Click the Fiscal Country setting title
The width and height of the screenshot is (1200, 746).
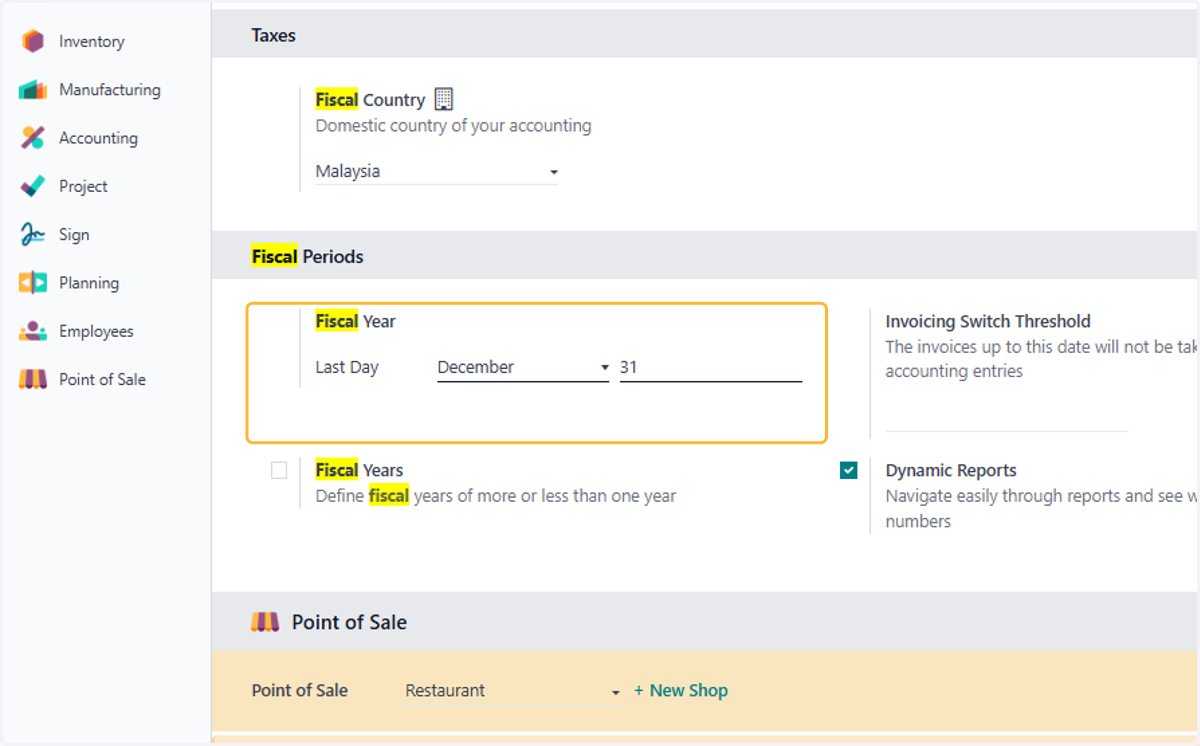370,100
